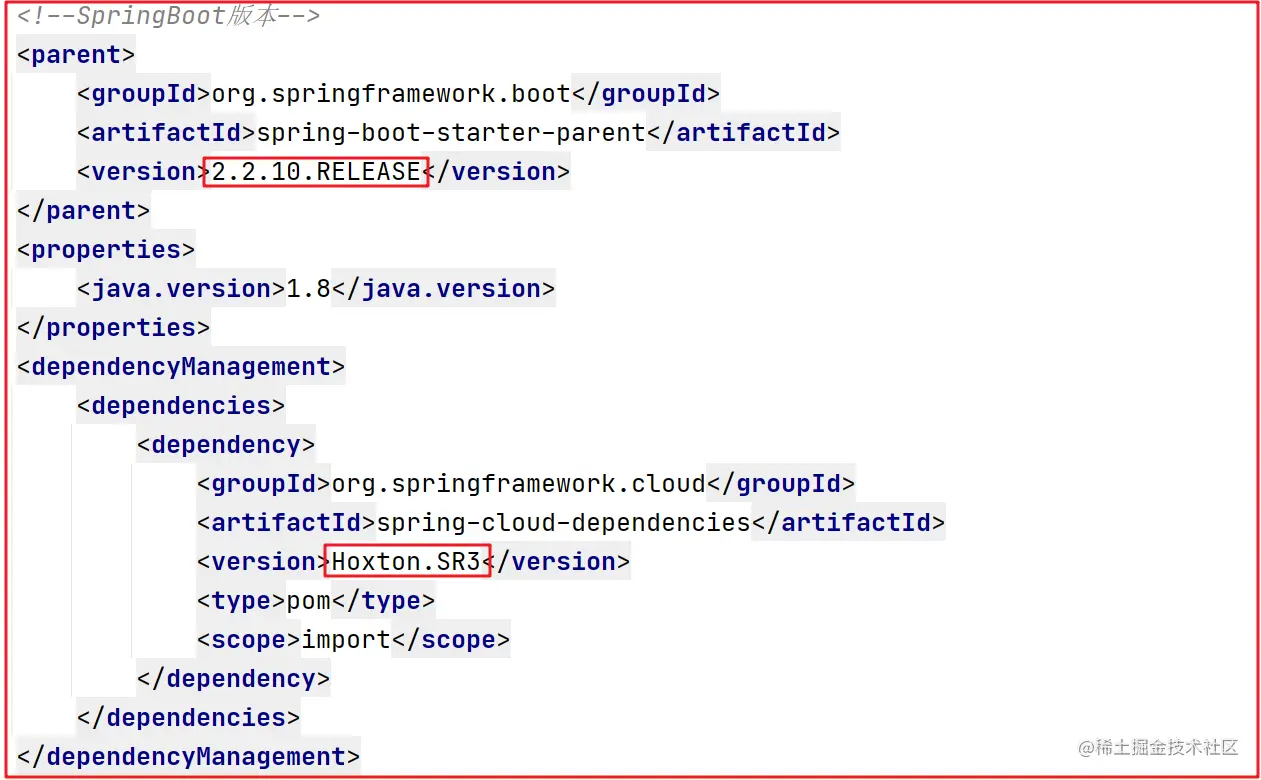The width and height of the screenshot is (1261, 780).
Task: Click the closing dependencyManagement tag
Action: (x=188, y=757)
